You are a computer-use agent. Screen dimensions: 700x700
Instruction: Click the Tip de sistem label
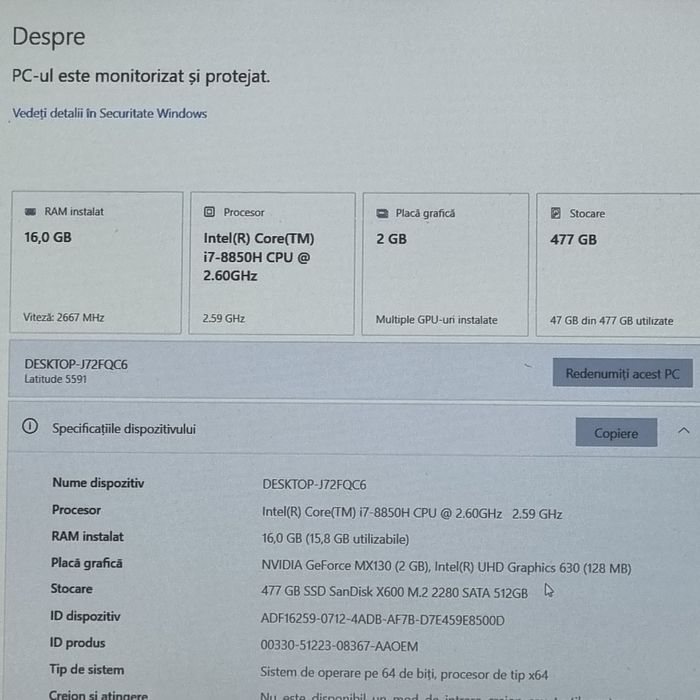87,670
